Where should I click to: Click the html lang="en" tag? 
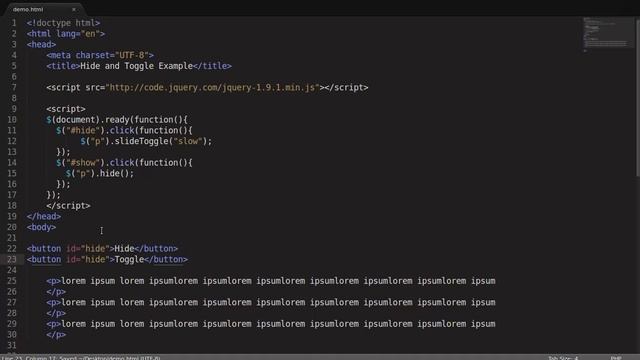pyautogui.click(x=66, y=33)
